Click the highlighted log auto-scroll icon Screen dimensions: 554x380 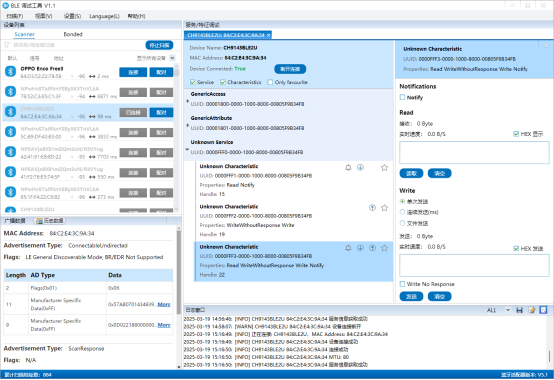click(x=543, y=310)
